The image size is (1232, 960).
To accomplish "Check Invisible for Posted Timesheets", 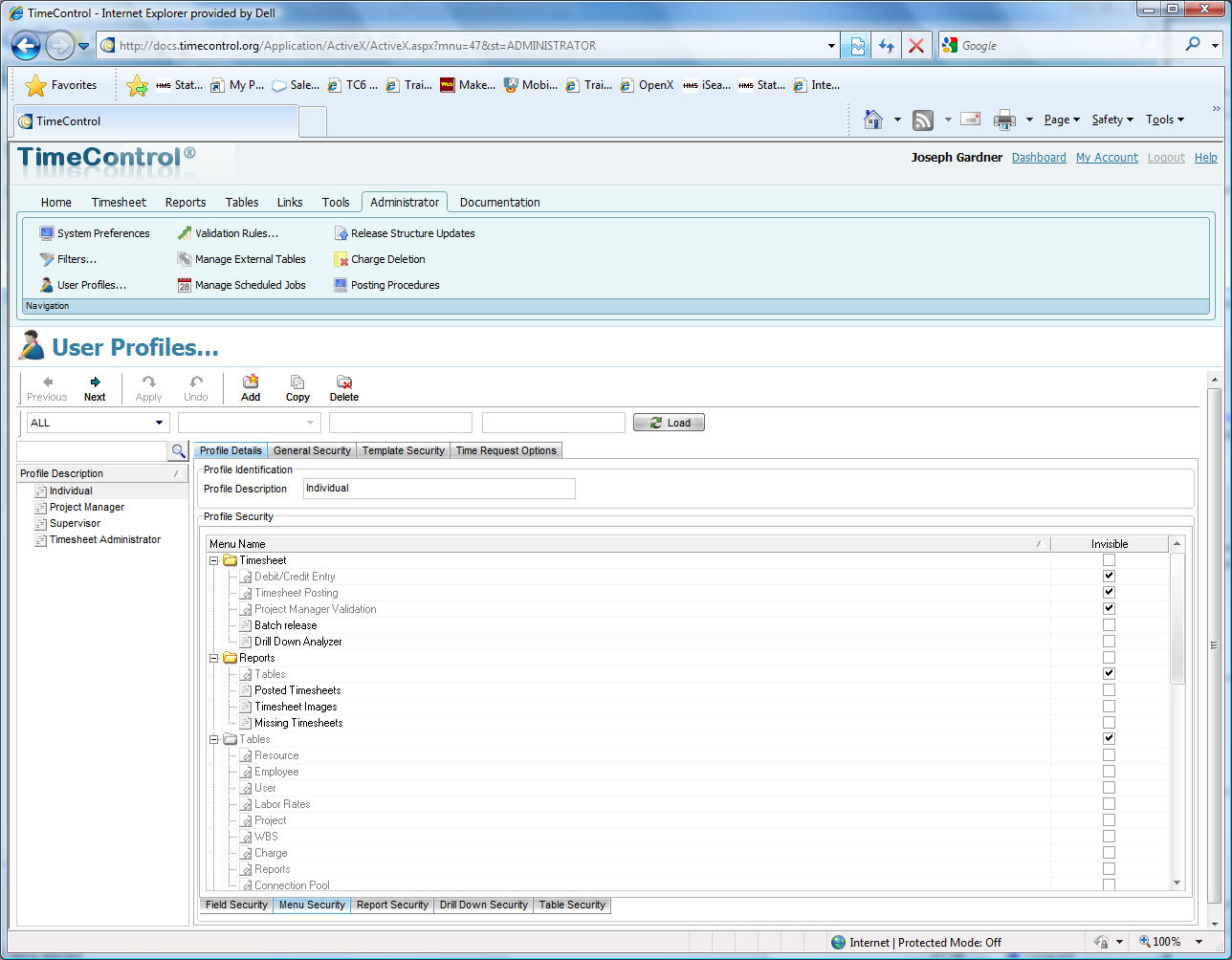I will pyautogui.click(x=1109, y=689).
